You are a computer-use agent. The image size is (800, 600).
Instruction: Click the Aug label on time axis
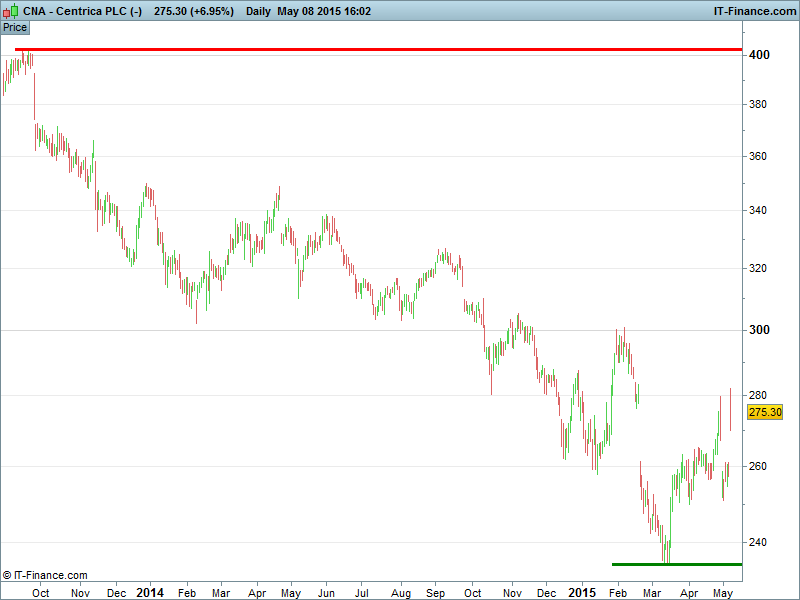coord(400,592)
